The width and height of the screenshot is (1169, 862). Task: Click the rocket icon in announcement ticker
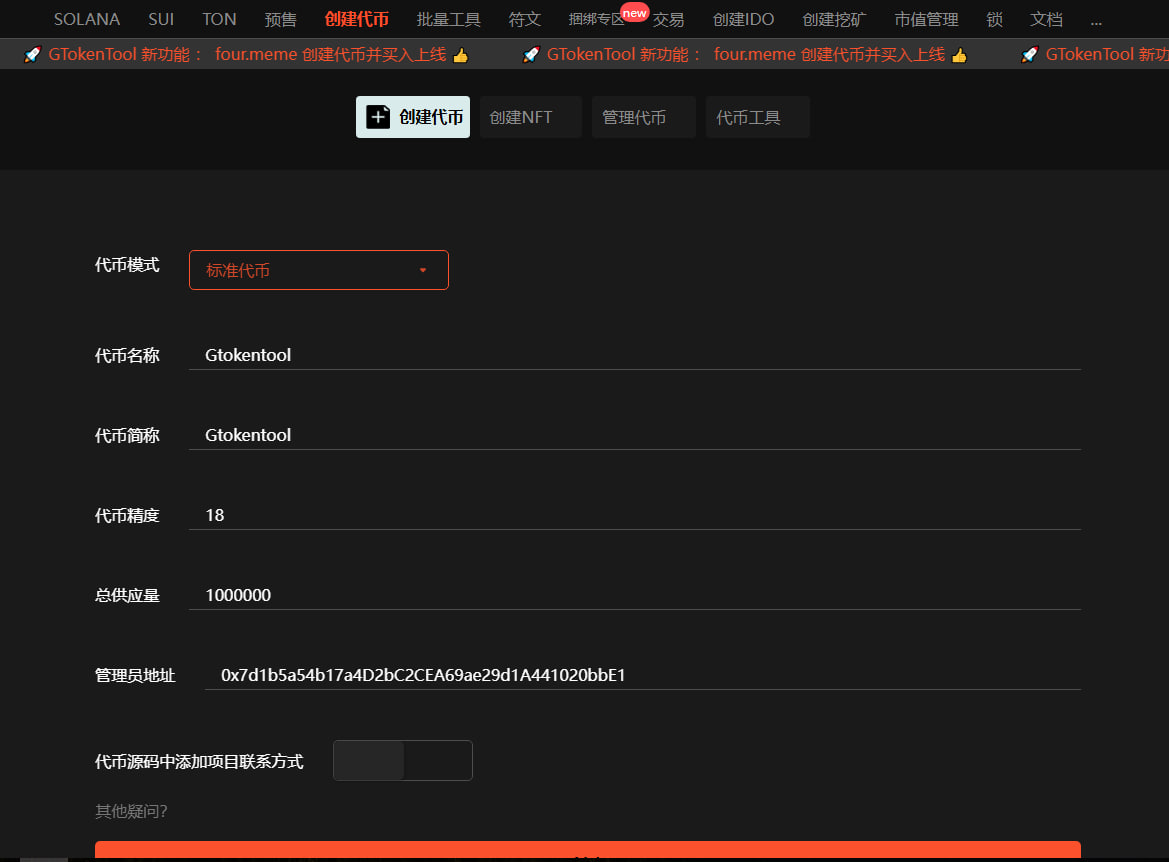point(32,55)
